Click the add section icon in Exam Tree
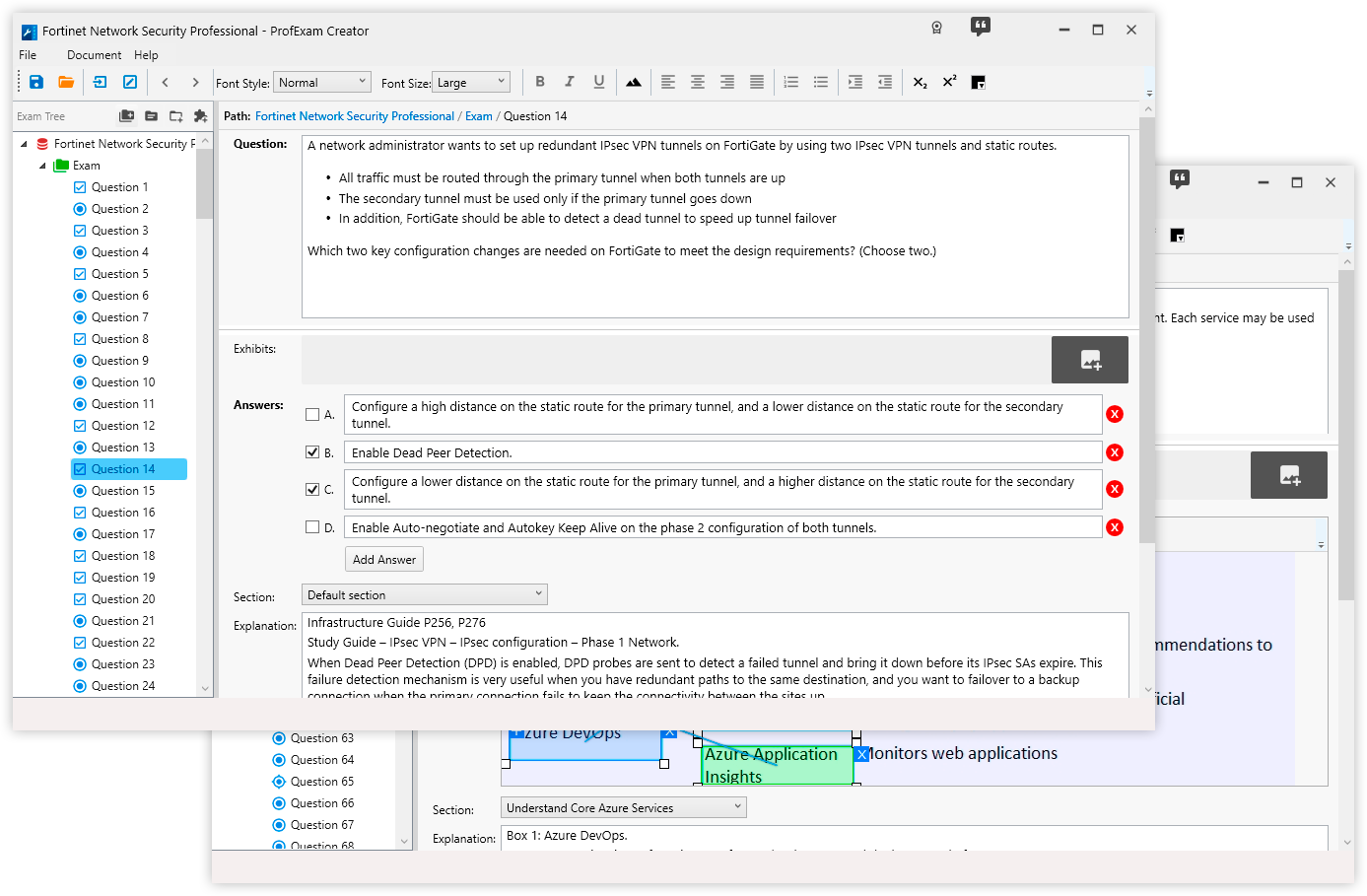Screen dimensions: 1367x896 click(127, 116)
